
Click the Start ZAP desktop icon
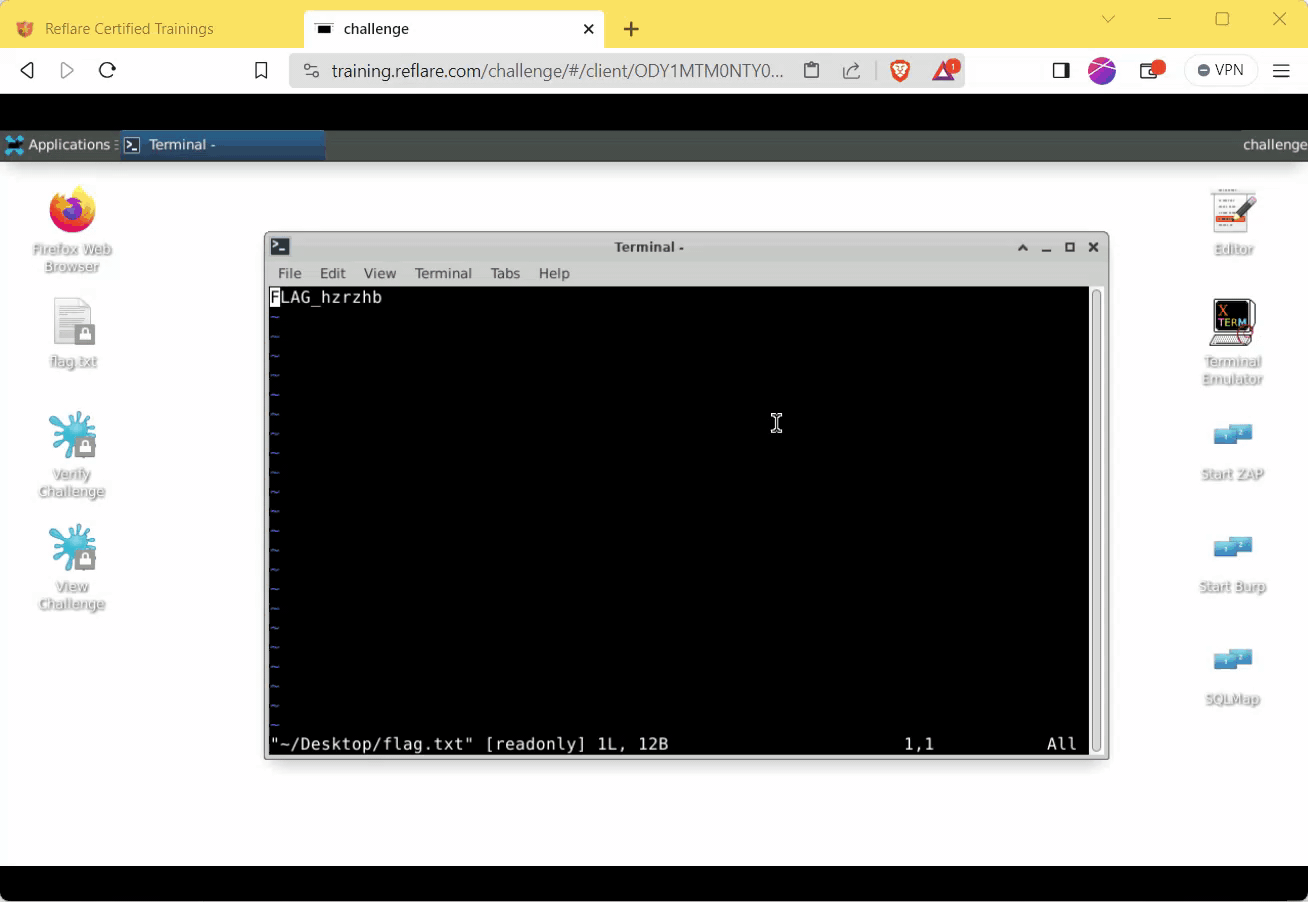[x=1233, y=450]
